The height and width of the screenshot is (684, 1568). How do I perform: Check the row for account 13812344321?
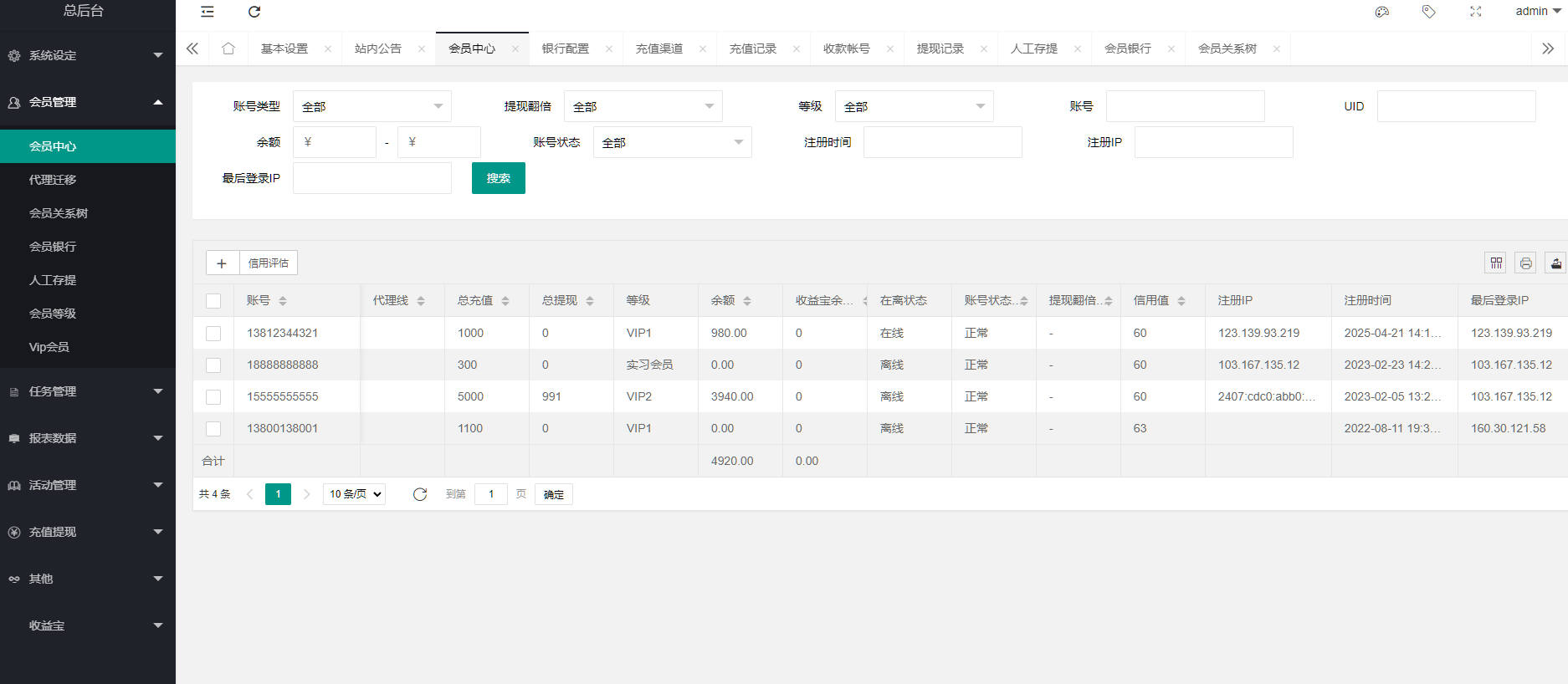(213, 334)
